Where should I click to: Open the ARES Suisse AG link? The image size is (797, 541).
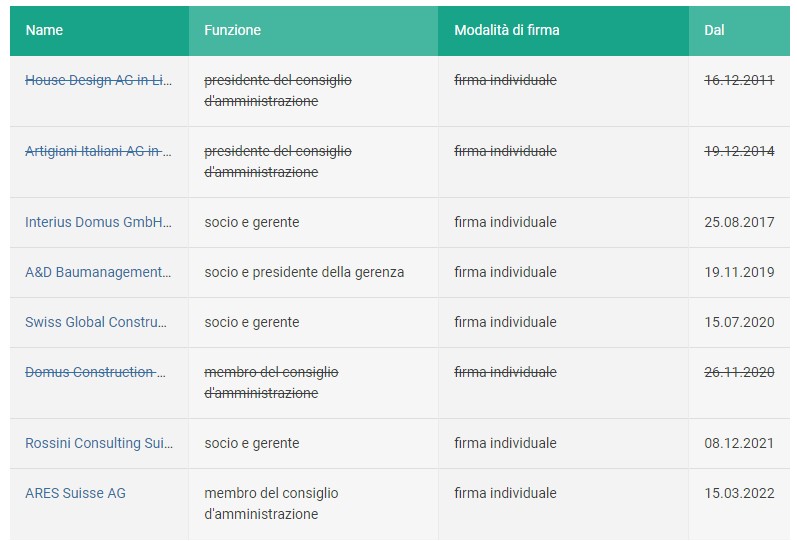click(75, 493)
